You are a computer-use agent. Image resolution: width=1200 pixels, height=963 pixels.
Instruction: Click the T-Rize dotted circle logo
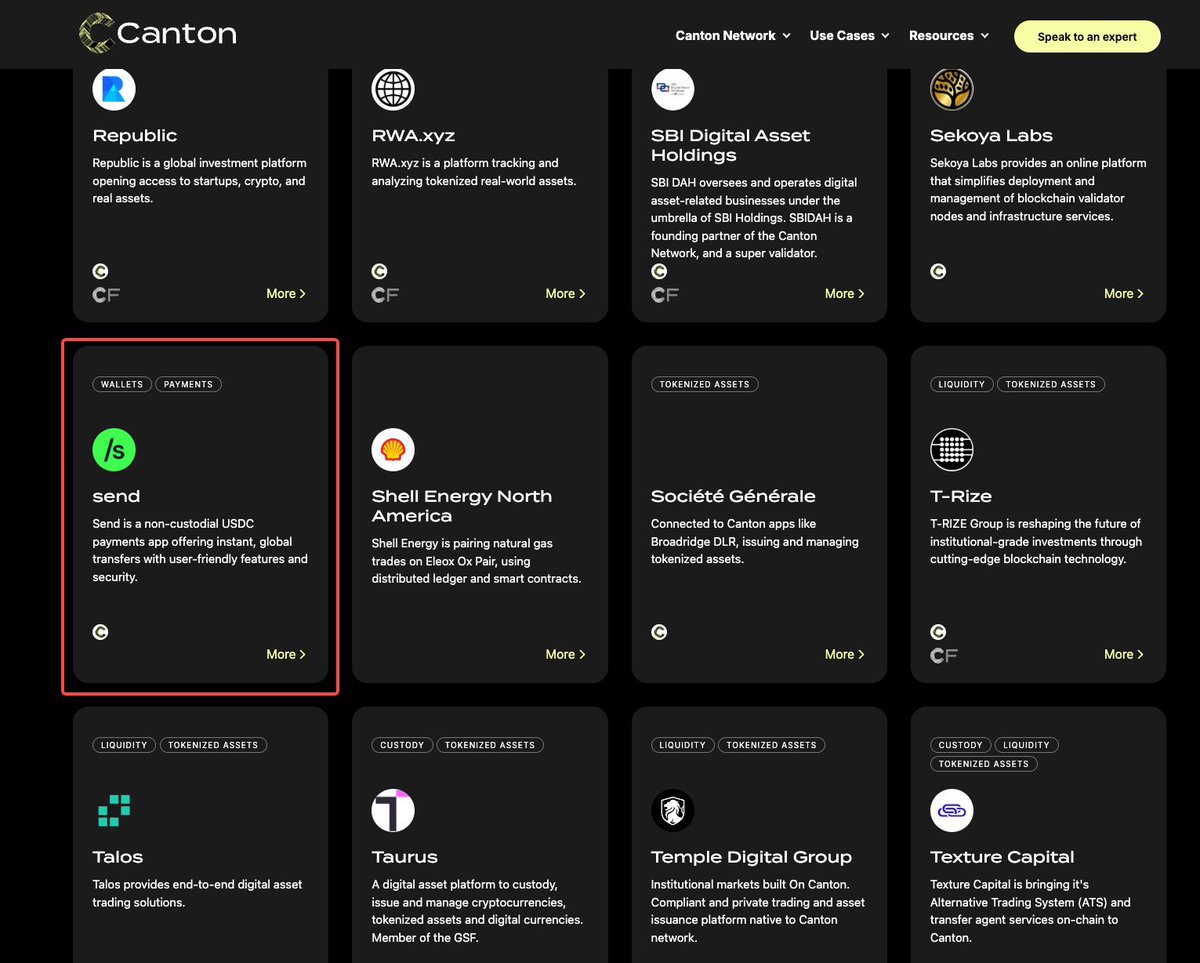(x=951, y=450)
